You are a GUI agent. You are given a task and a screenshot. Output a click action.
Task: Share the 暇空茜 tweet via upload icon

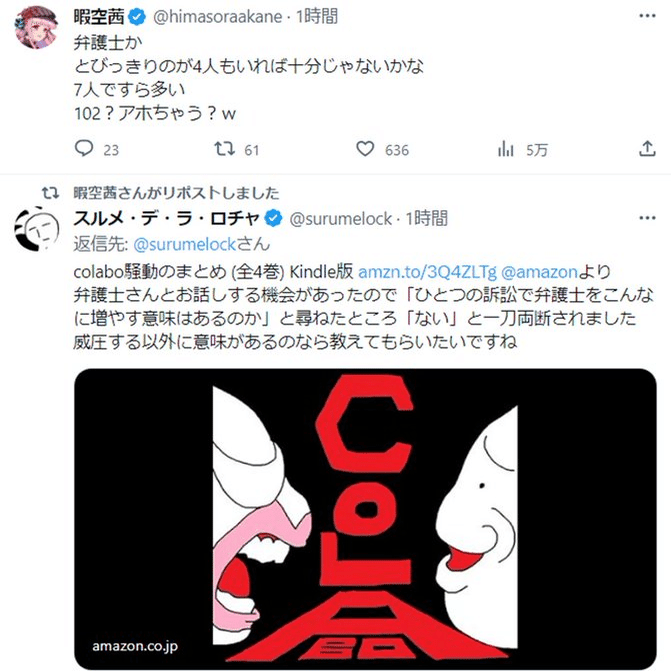(x=647, y=149)
